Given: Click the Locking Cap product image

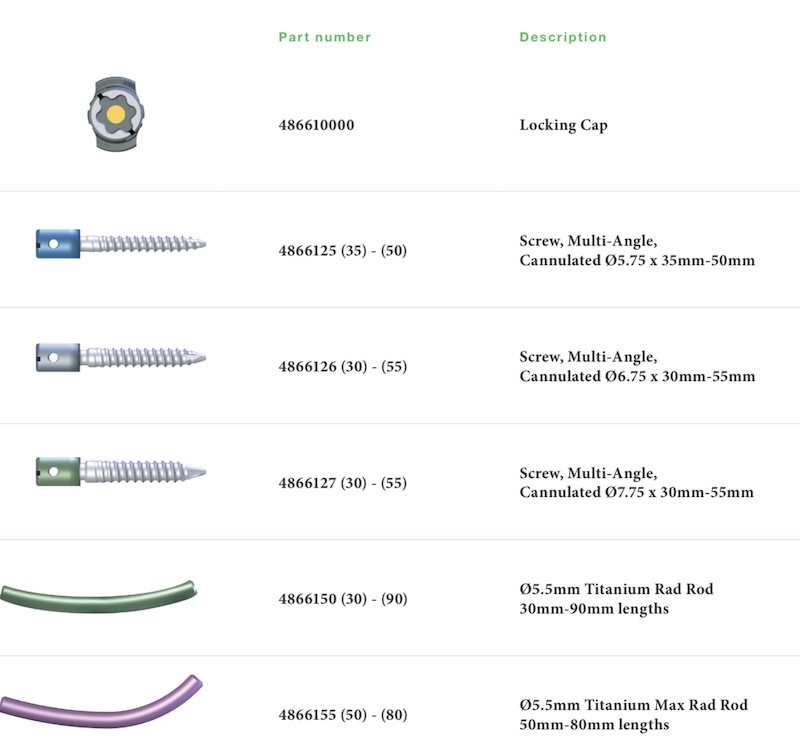Looking at the screenshot, I should 116,114.
